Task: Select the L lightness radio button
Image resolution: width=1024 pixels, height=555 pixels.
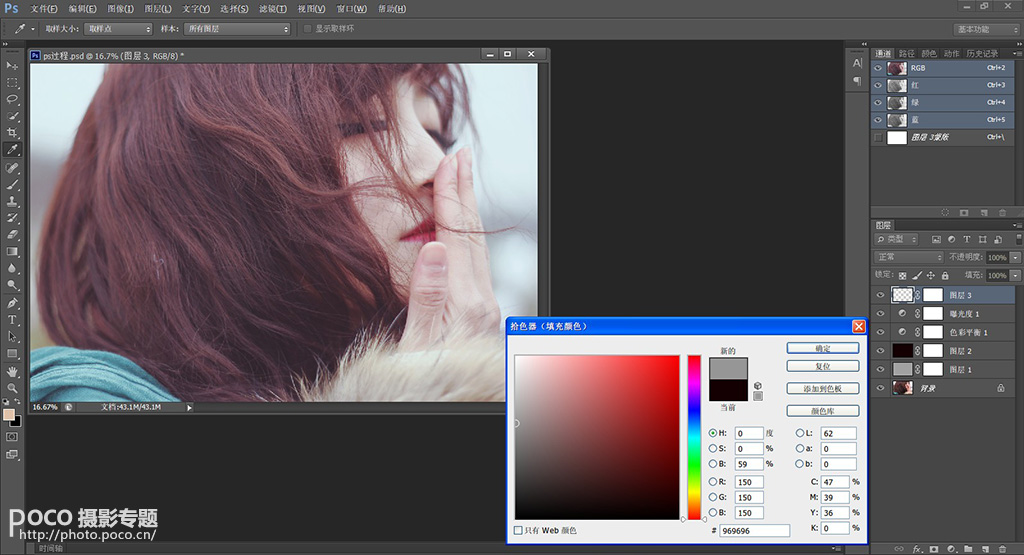Action: (799, 433)
